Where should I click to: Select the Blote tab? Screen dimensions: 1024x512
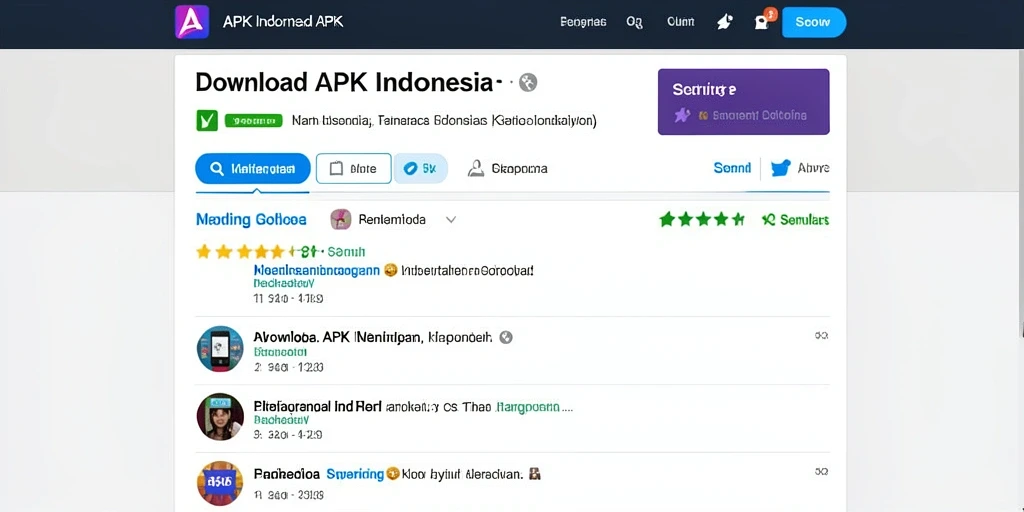(353, 168)
